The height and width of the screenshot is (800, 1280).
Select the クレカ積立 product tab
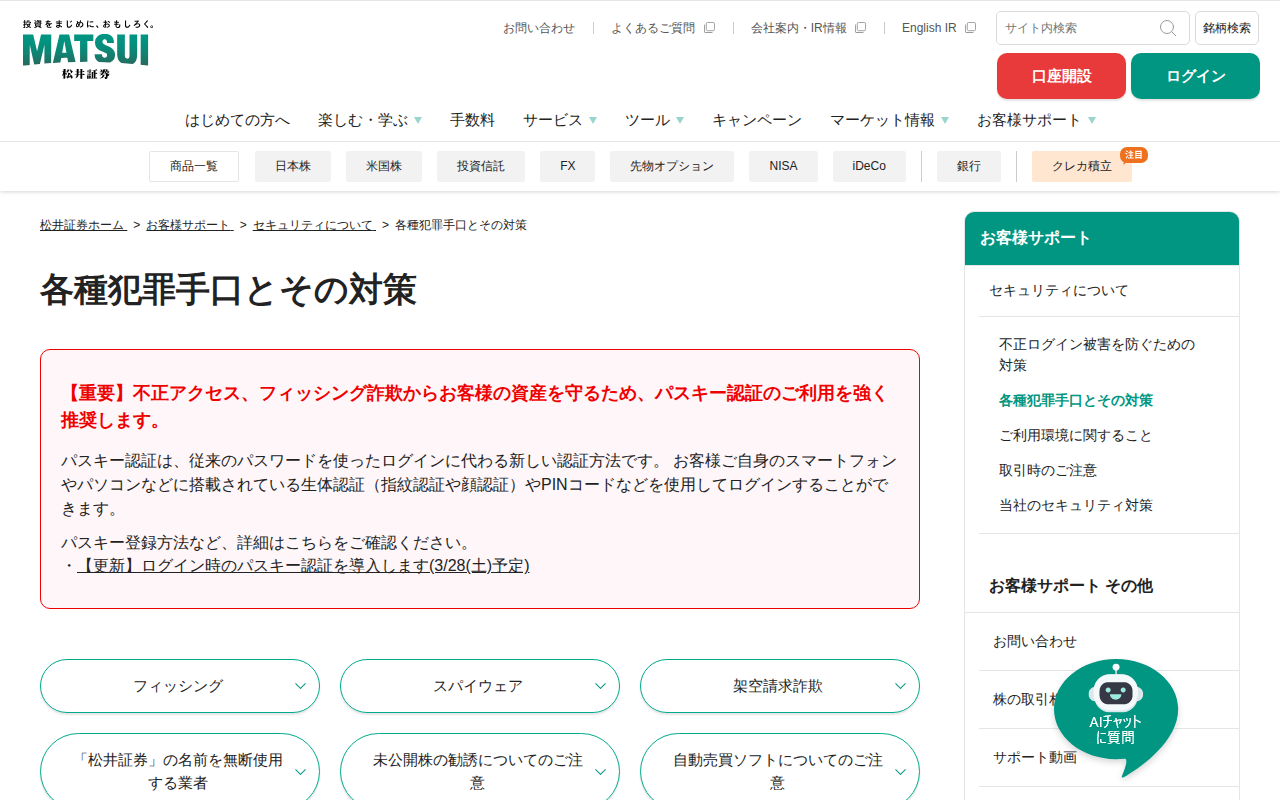1082,166
